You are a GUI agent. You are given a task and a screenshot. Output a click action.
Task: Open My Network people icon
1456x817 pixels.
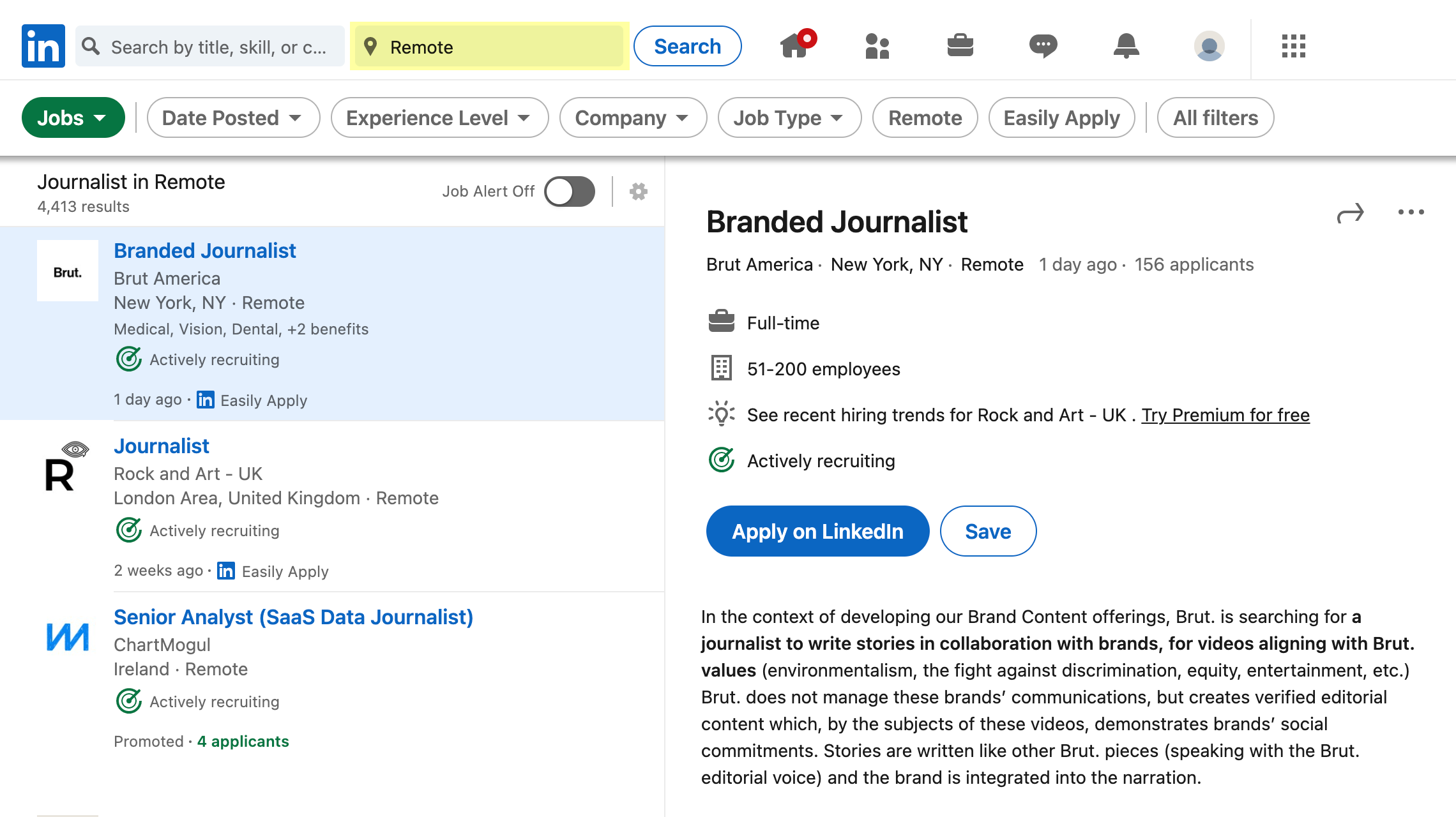(x=877, y=46)
